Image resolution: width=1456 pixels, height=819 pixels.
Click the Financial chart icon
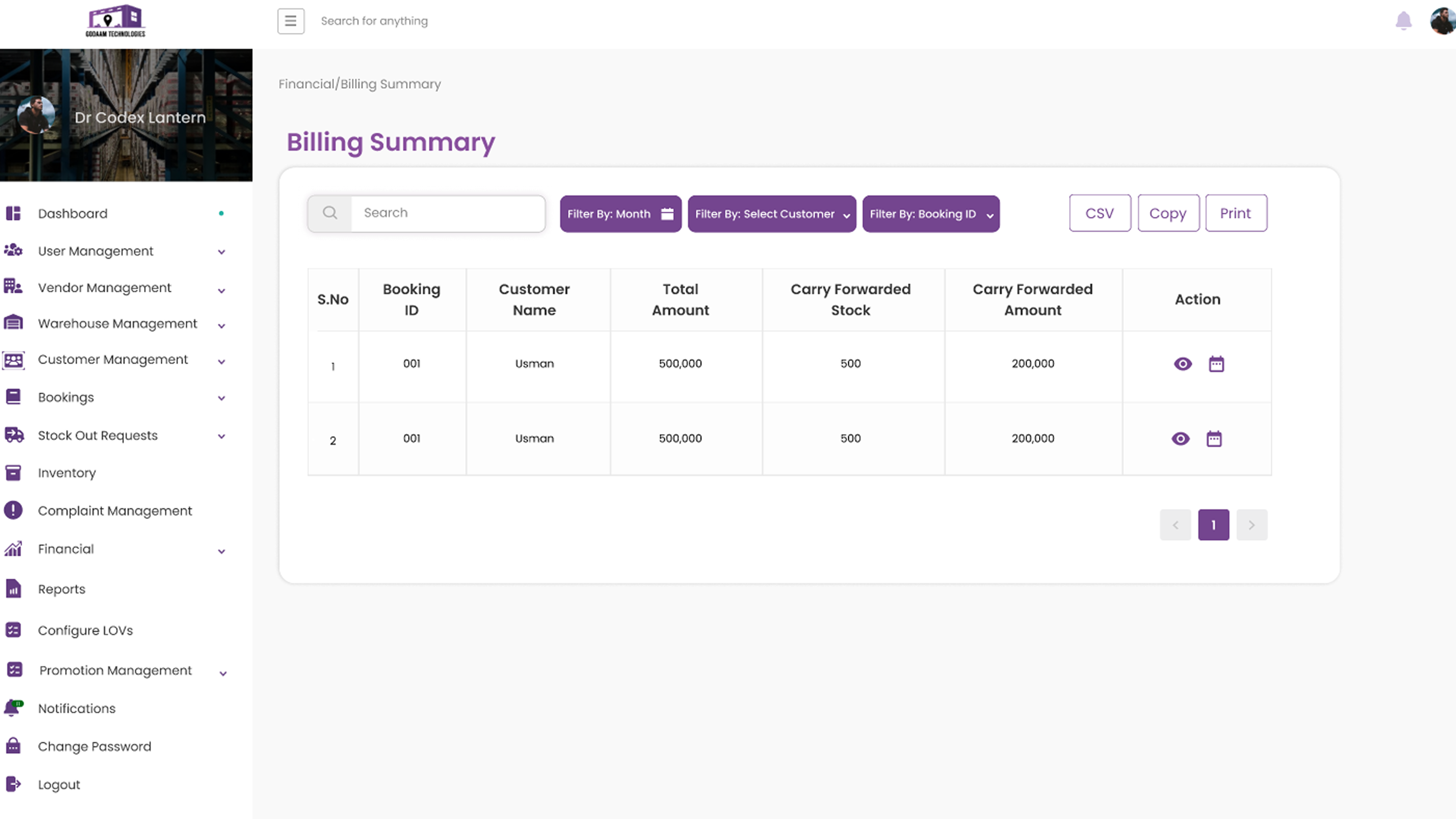[13, 548]
